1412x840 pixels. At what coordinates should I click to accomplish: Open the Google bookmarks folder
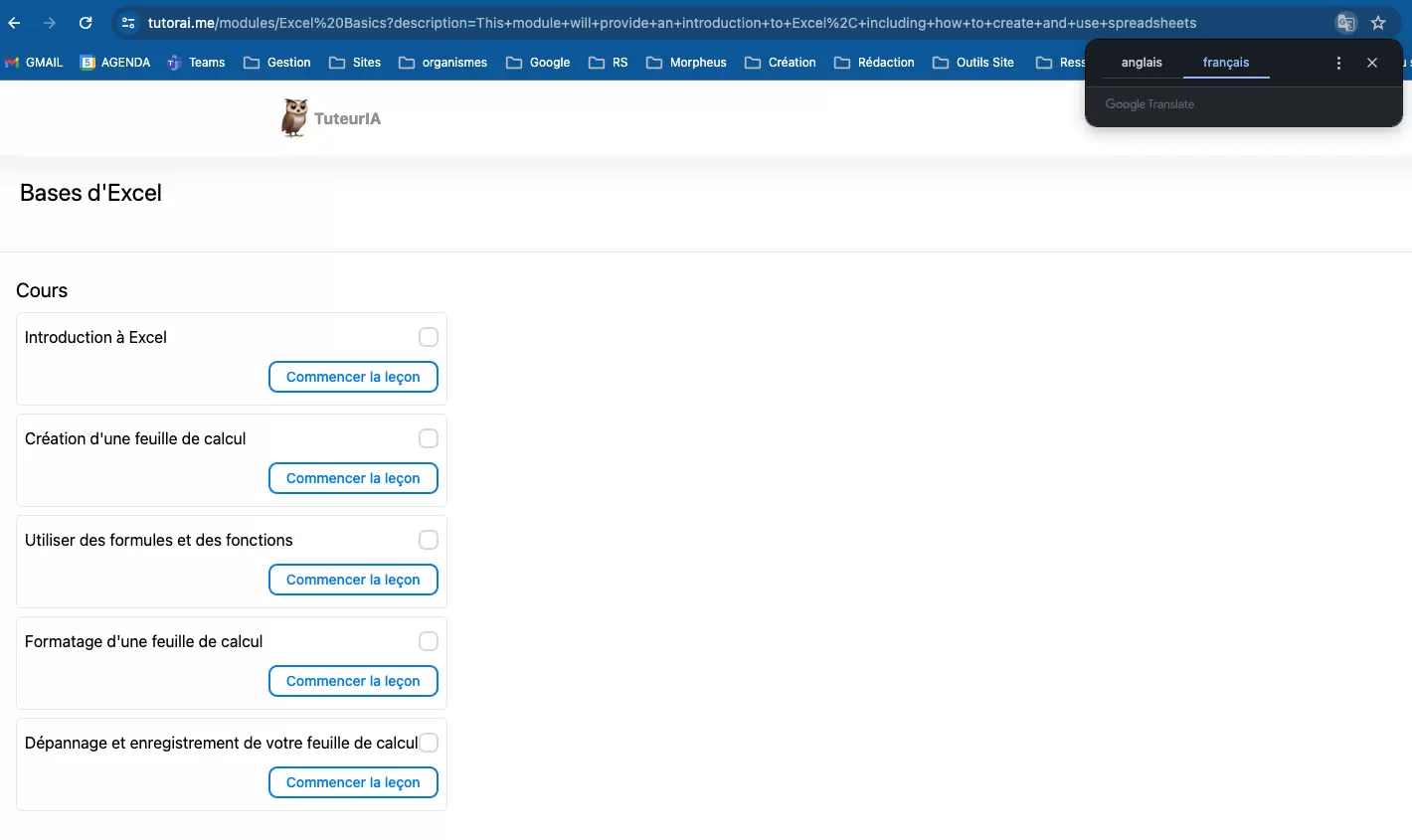(x=538, y=63)
